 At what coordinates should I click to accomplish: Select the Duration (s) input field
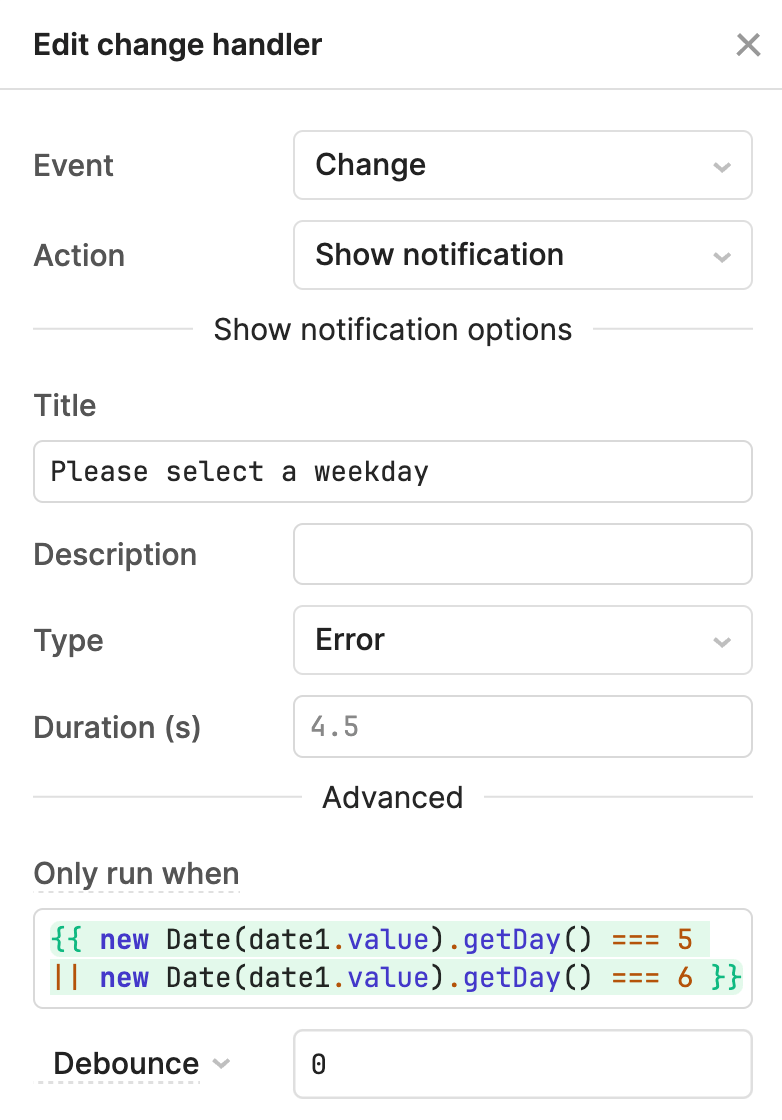pos(522,726)
